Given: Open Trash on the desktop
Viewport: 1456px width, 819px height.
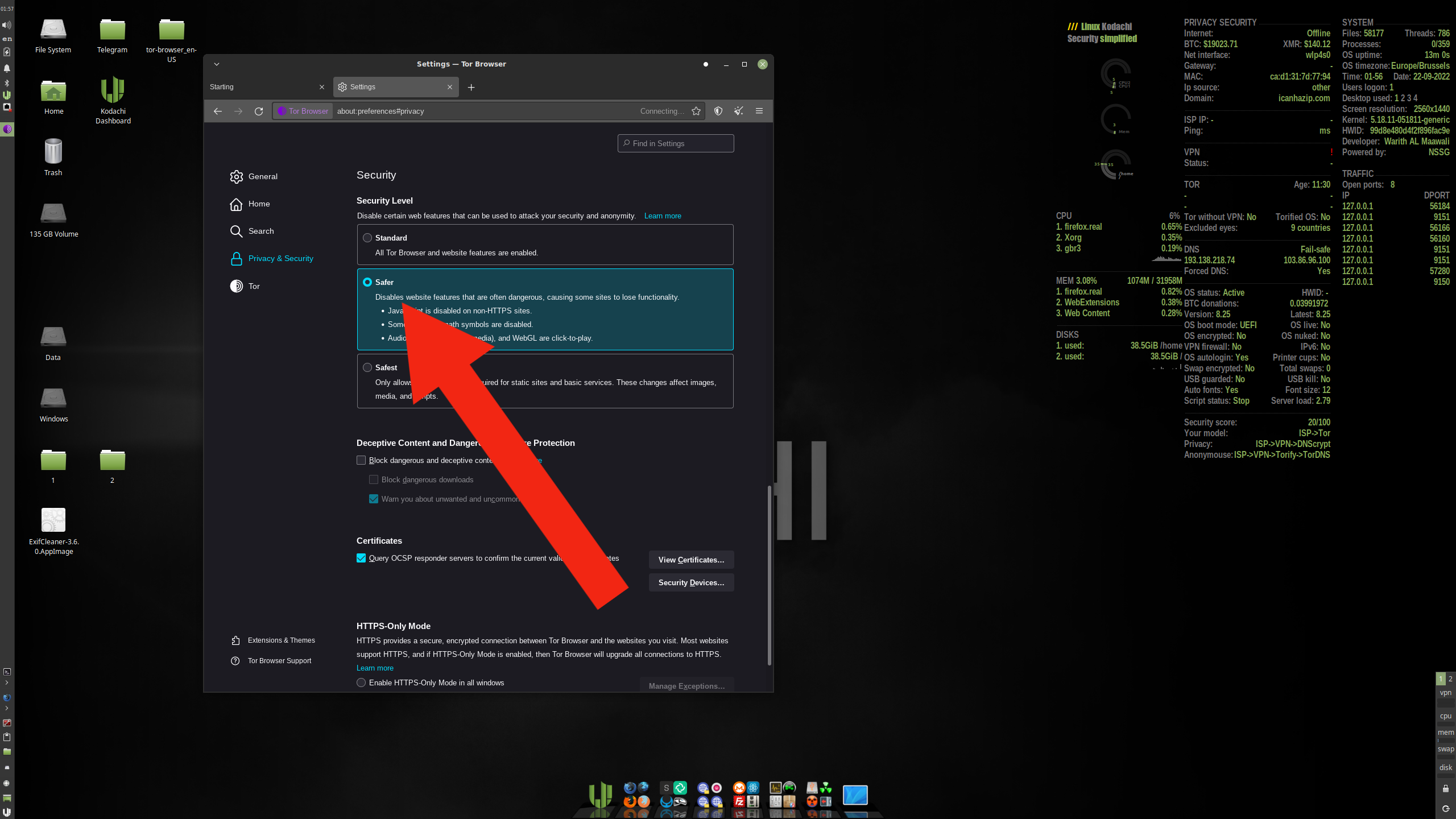Looking at the screenshot, I should pyautogui.click(x=53, y=157).
